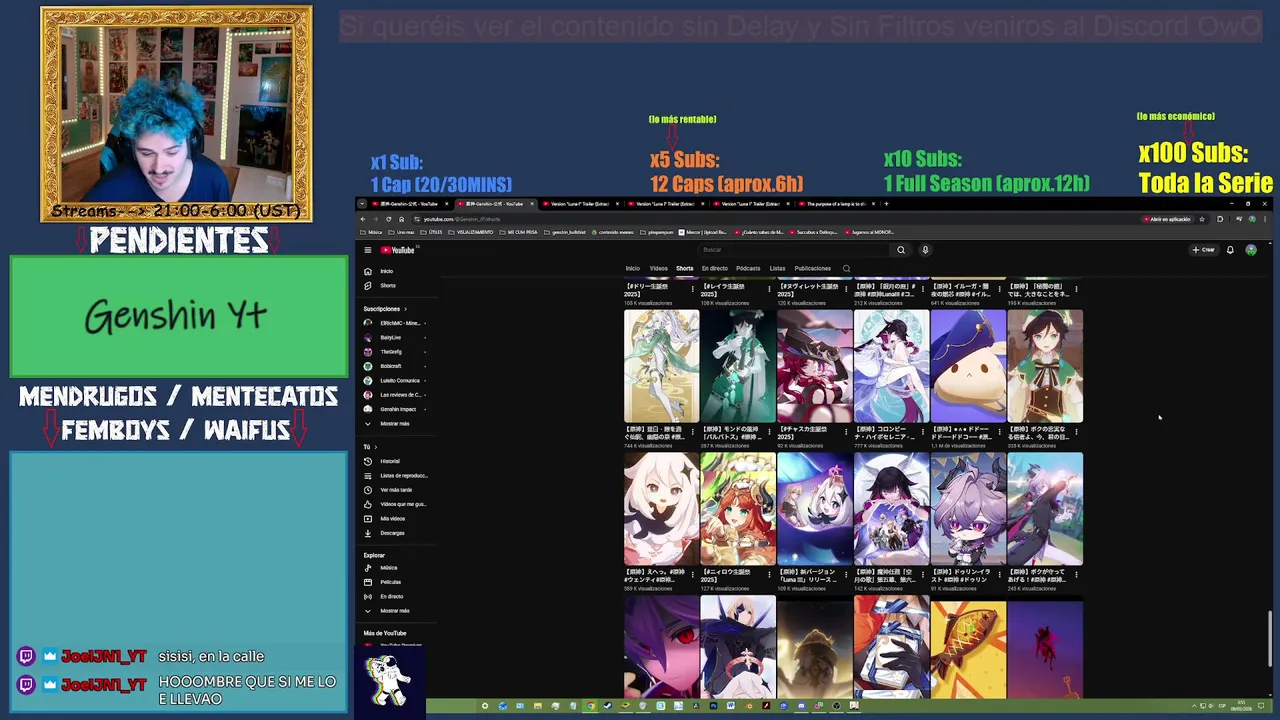Open a new browser tab
1280x720 pixels.
(x=886, y=203)
